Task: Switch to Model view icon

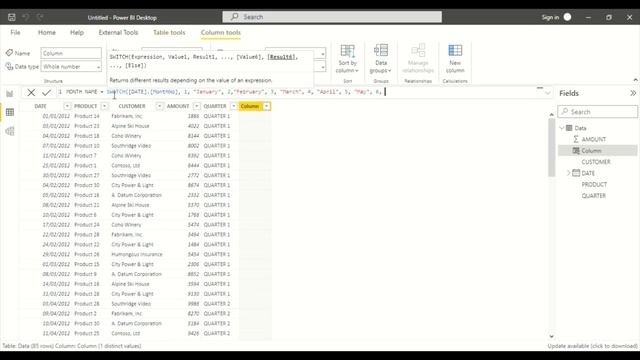Action: 10,131
